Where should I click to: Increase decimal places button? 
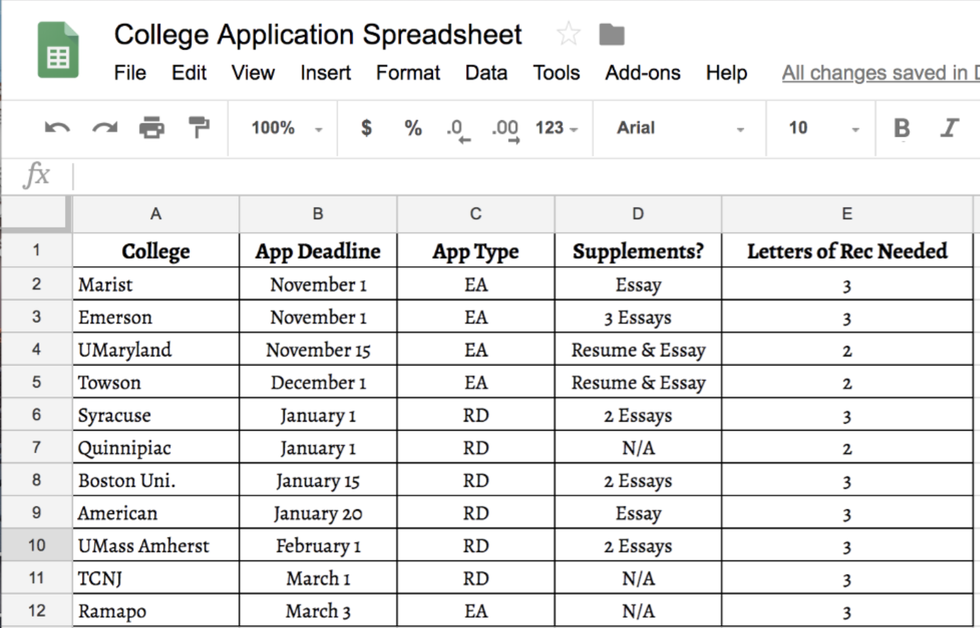[x=505, y=129]
